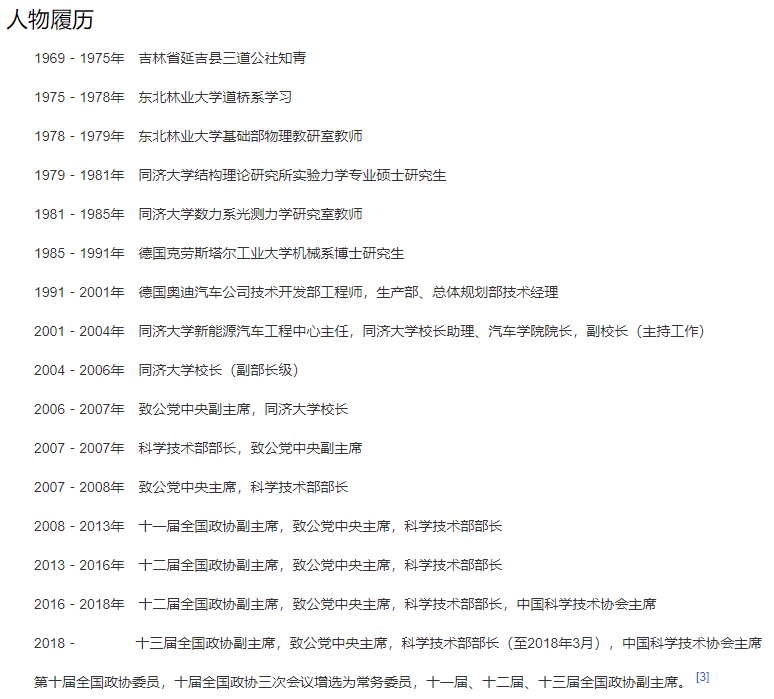Click the 第十届全国政协委员 summary sentence
The height and width of the screenshot is (699, 774).
click(97, 682)
